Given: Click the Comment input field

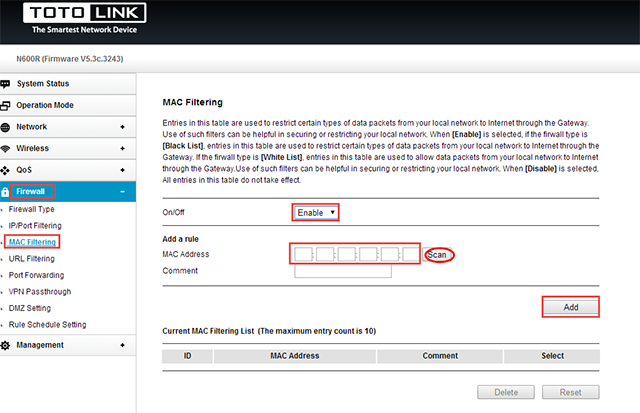Looking at the screenshot, I should [x=343, y=271].
